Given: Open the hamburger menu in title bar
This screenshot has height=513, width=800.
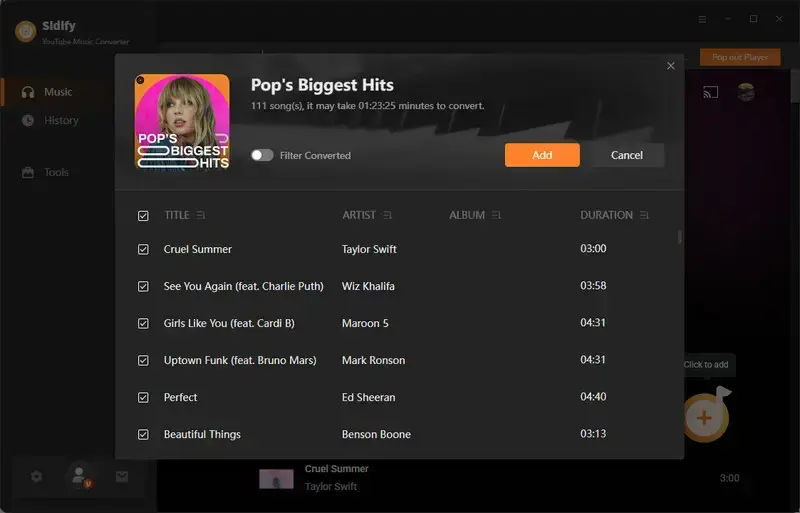Looking at the screenshot, I should pyautogui.click(x=702, y=19).
